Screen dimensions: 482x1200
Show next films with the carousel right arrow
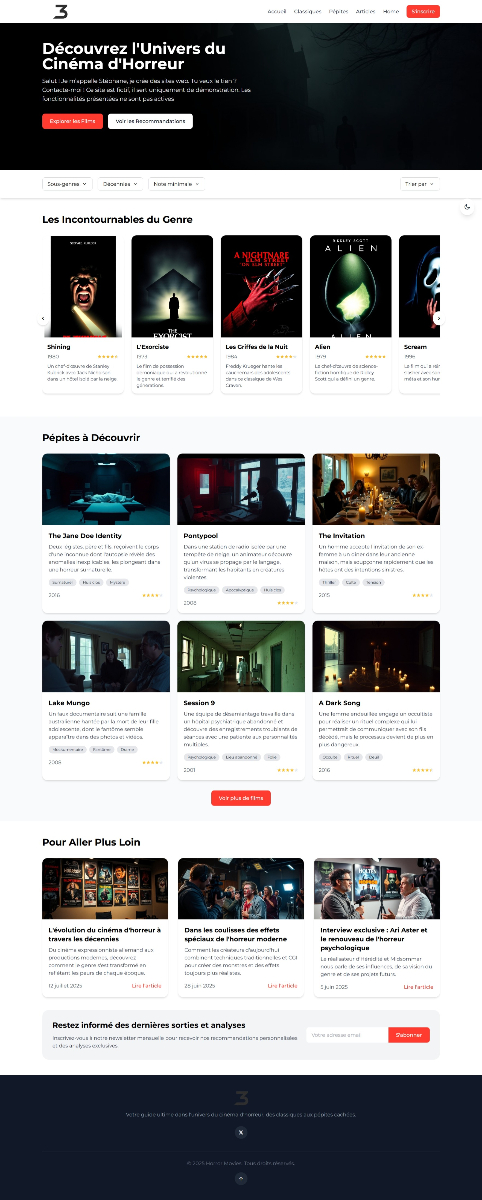[439, 319]
